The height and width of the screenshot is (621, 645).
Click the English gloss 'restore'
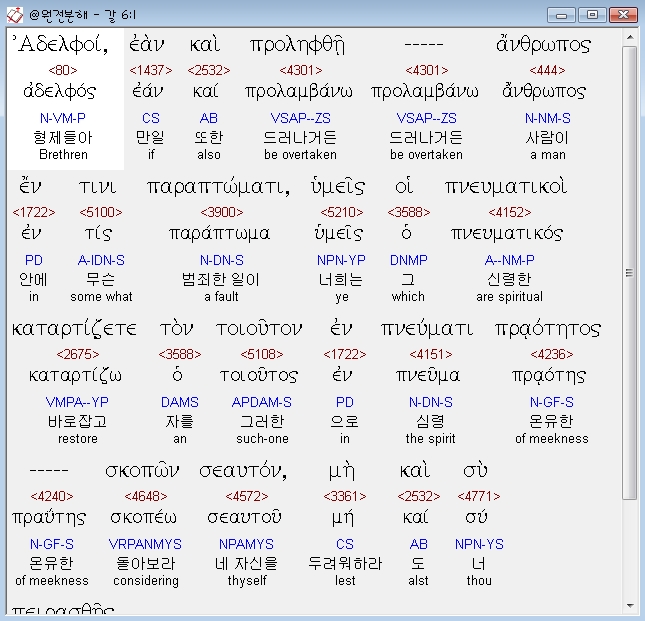point(78,439)
